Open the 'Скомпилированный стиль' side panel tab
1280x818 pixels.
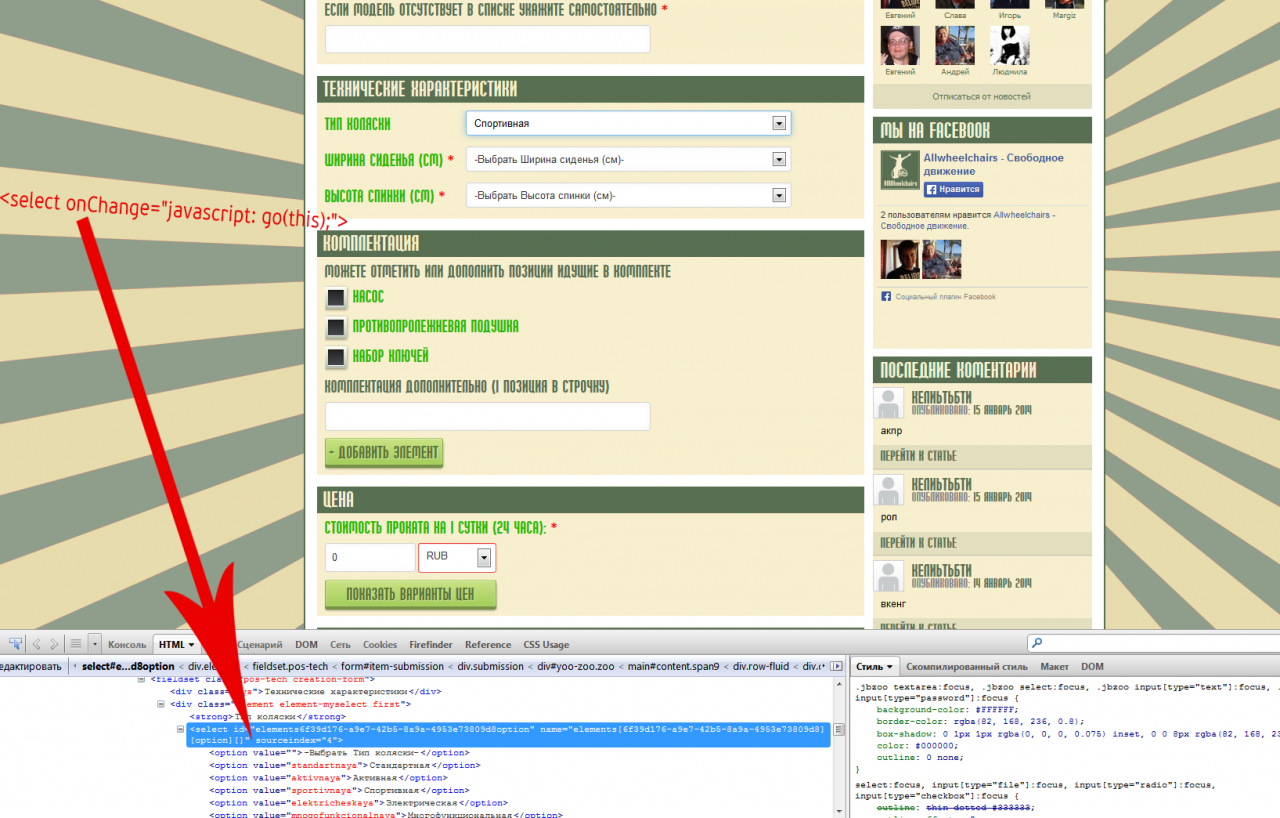click(966, 666)
